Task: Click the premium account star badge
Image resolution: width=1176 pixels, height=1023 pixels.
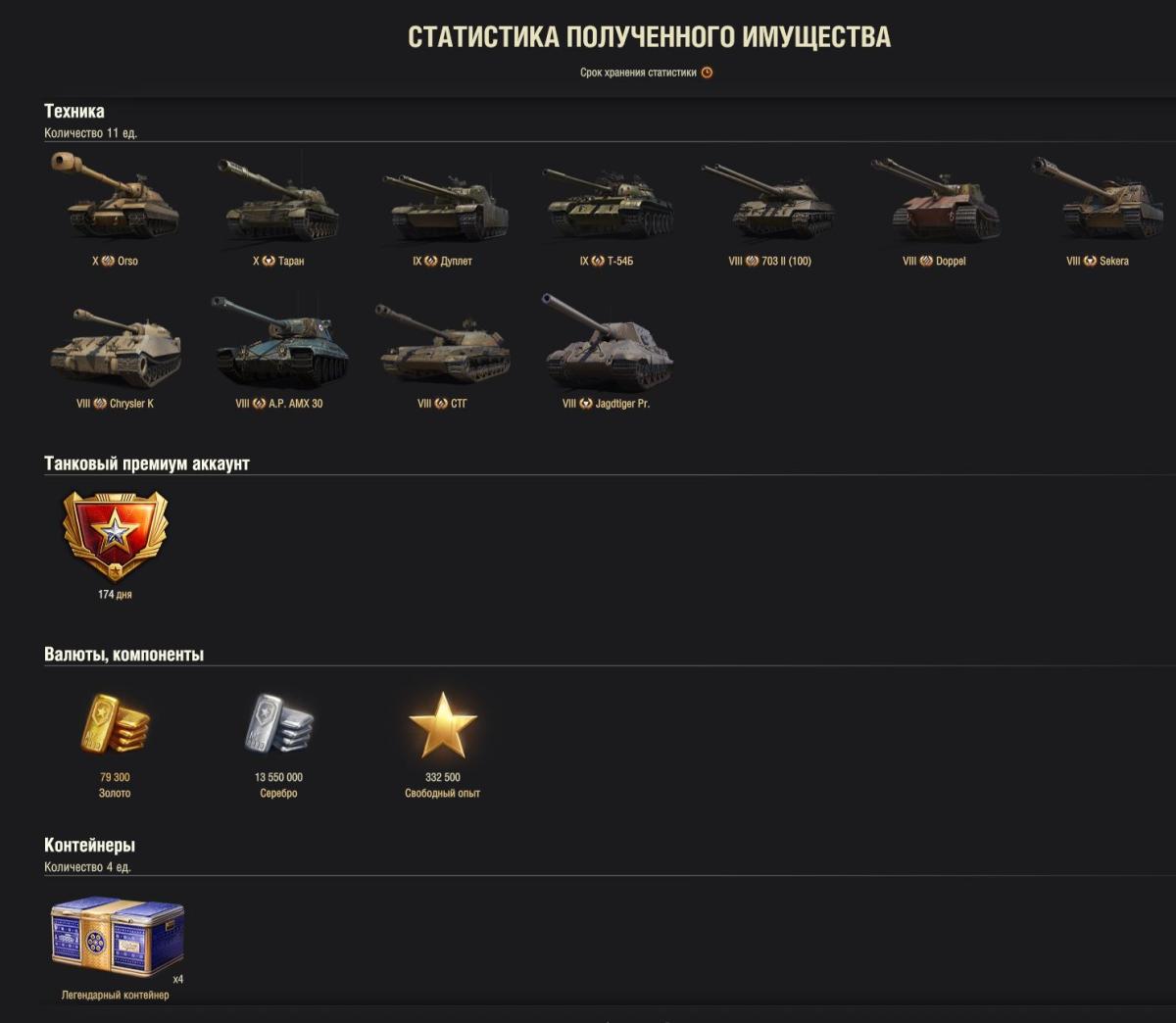Action: 116,536
